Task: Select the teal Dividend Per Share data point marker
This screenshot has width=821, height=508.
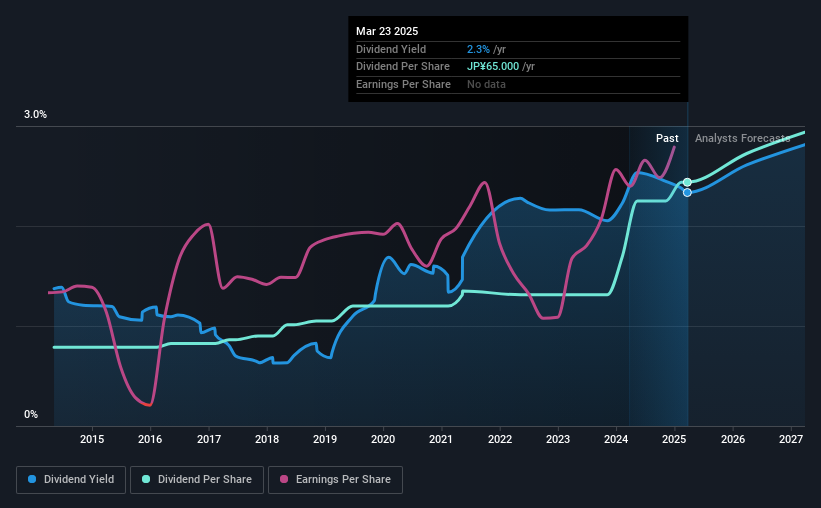Action: 687,182
